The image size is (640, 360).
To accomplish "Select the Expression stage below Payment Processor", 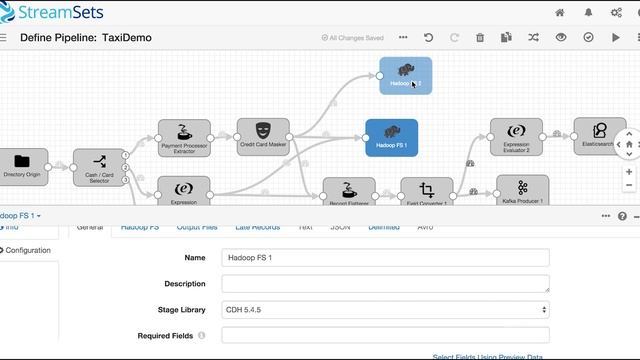I will click(184, 191).
